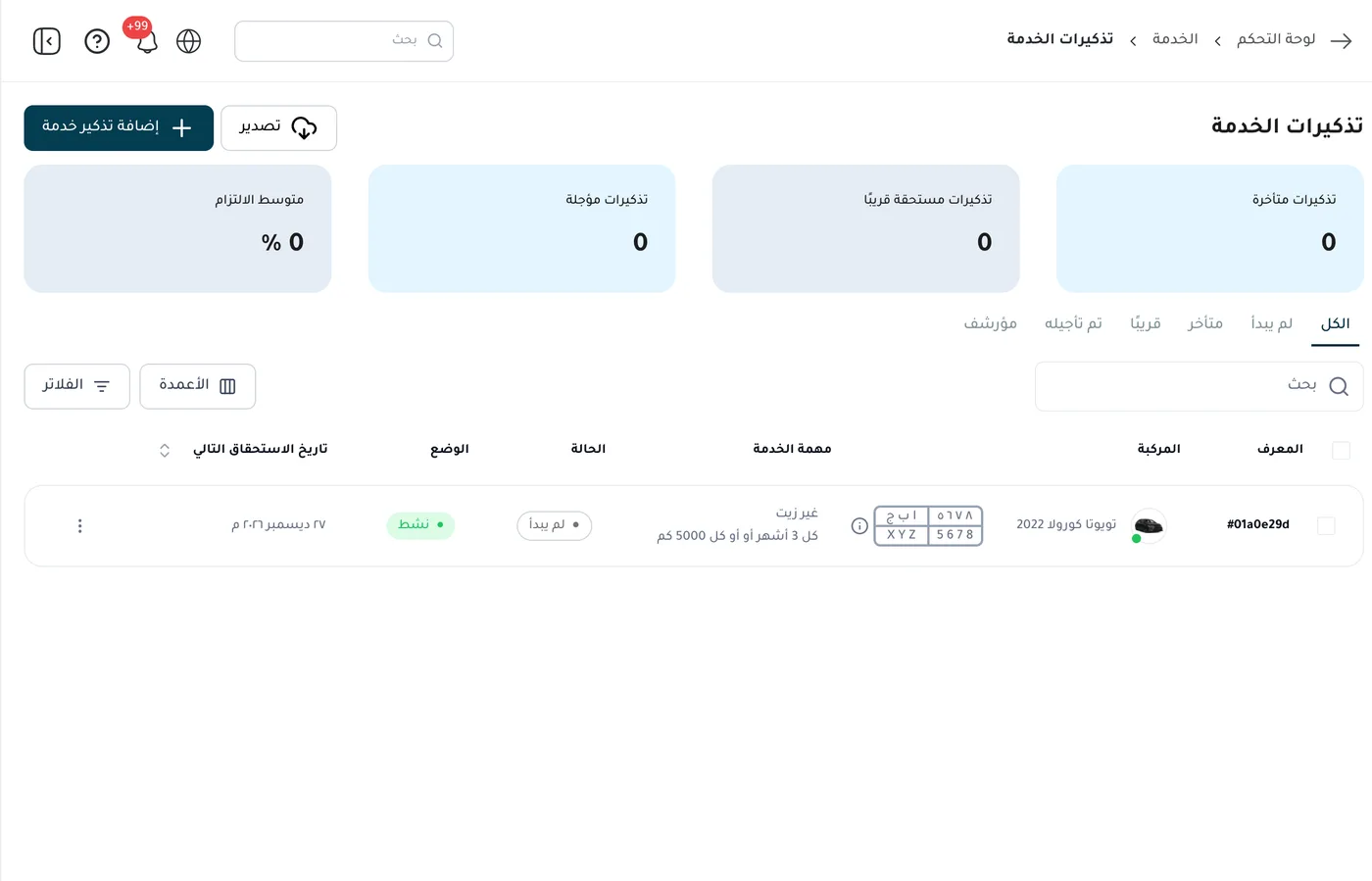Click the لم يبدأ state badge in row
Screen dimensions: 1372x881
(x=555, y=525)
